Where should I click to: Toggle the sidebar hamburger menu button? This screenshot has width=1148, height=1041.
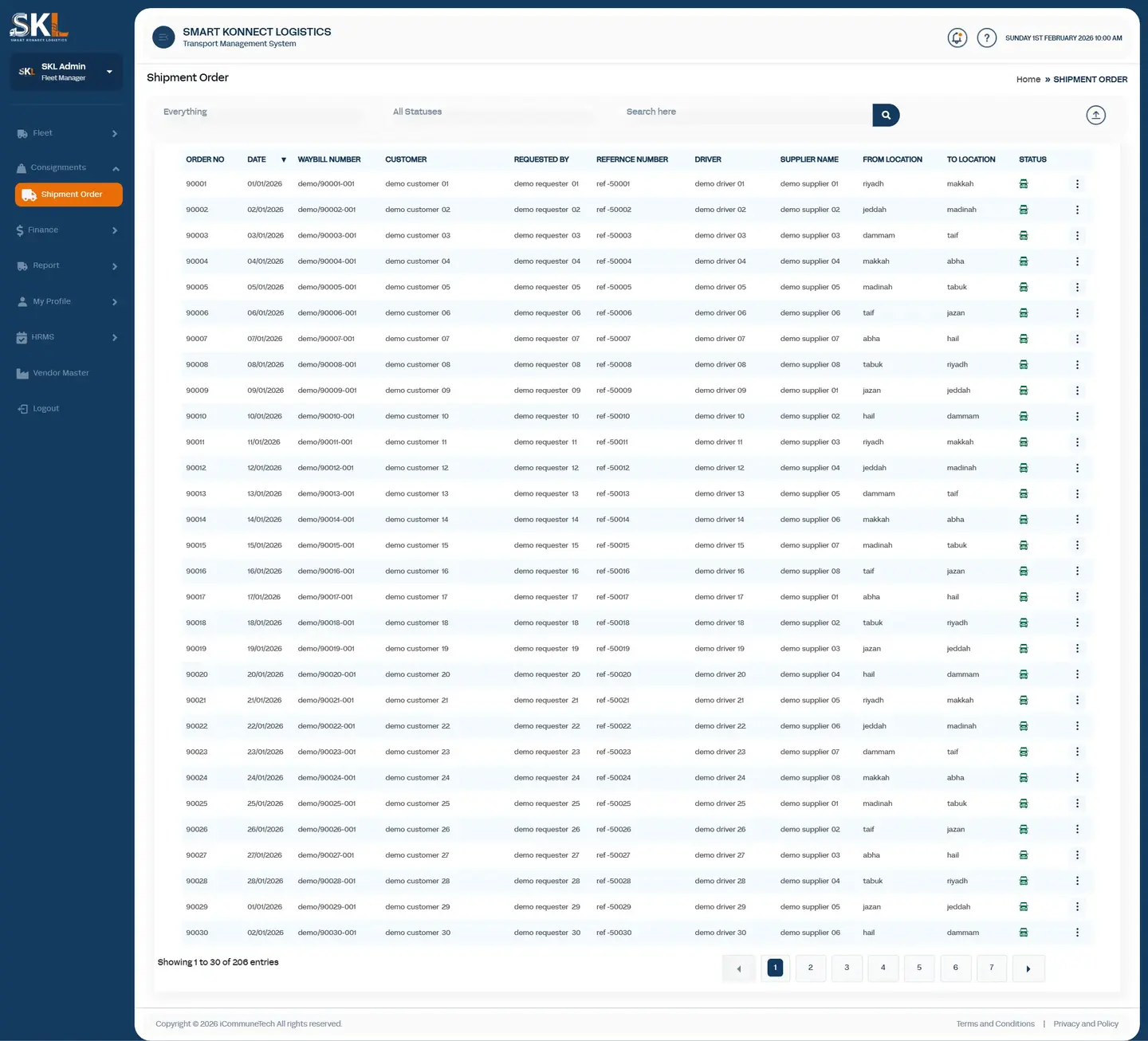click(163, 37)
